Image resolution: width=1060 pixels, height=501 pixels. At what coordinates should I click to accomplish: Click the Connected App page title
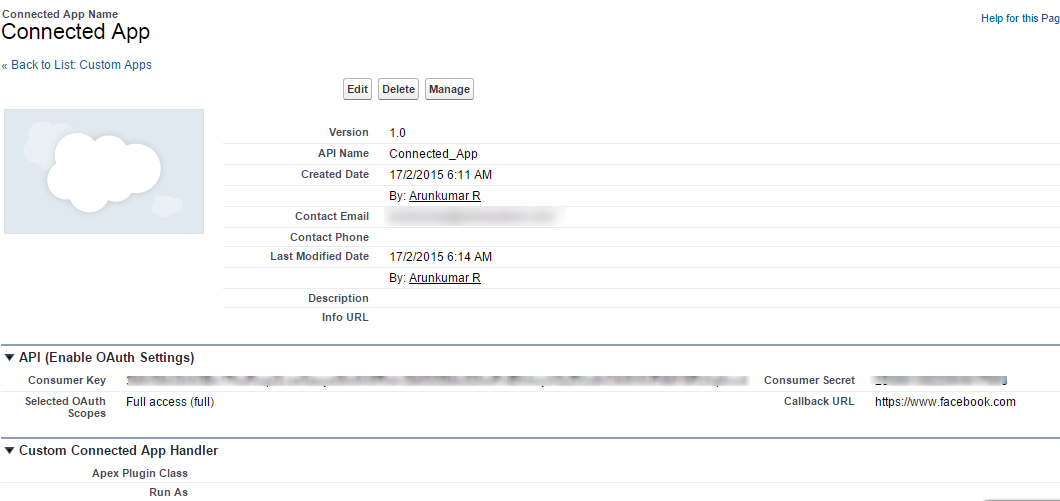pyautogui.click(x=76, y=32)
